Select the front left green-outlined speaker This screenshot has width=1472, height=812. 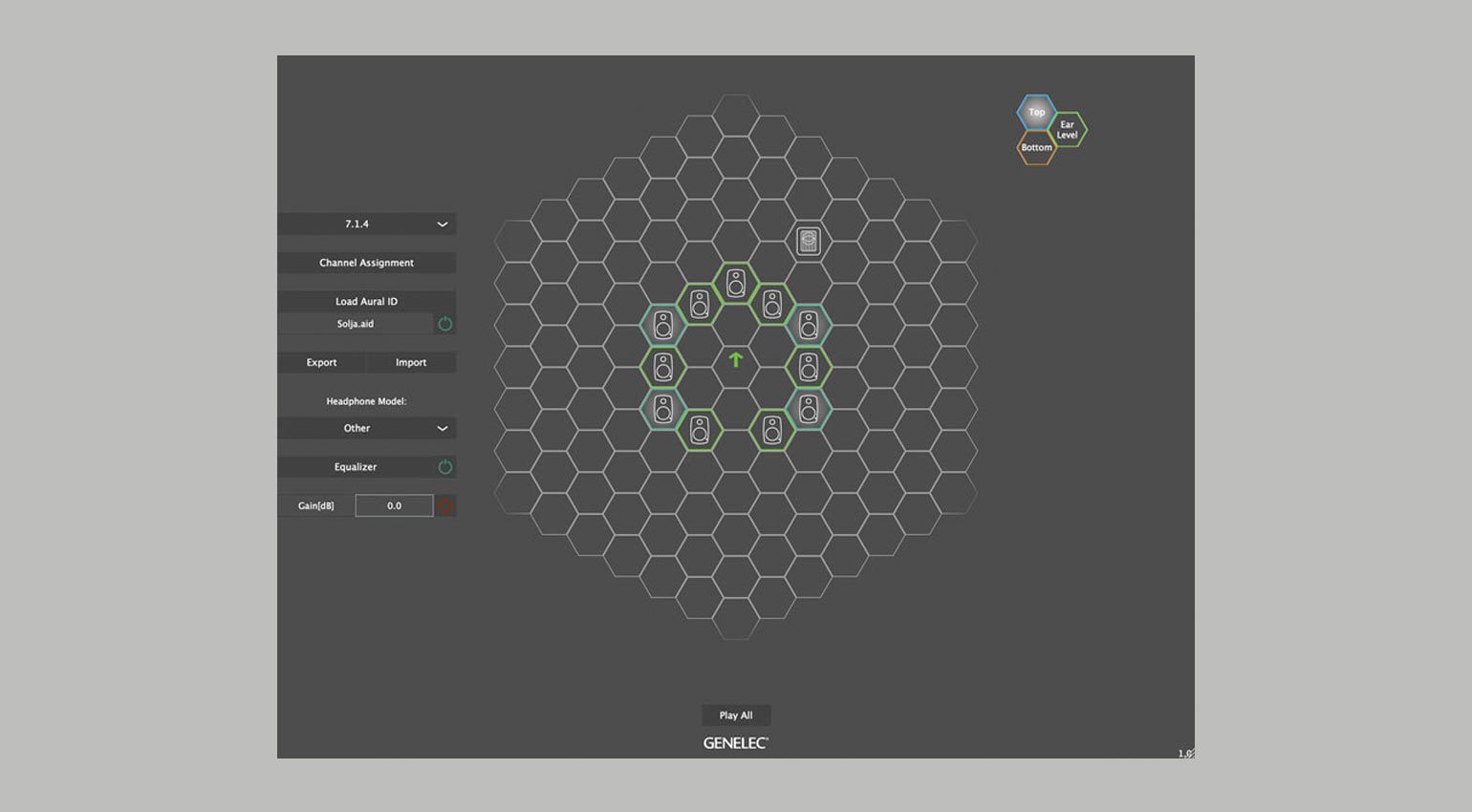coord(700,304)
